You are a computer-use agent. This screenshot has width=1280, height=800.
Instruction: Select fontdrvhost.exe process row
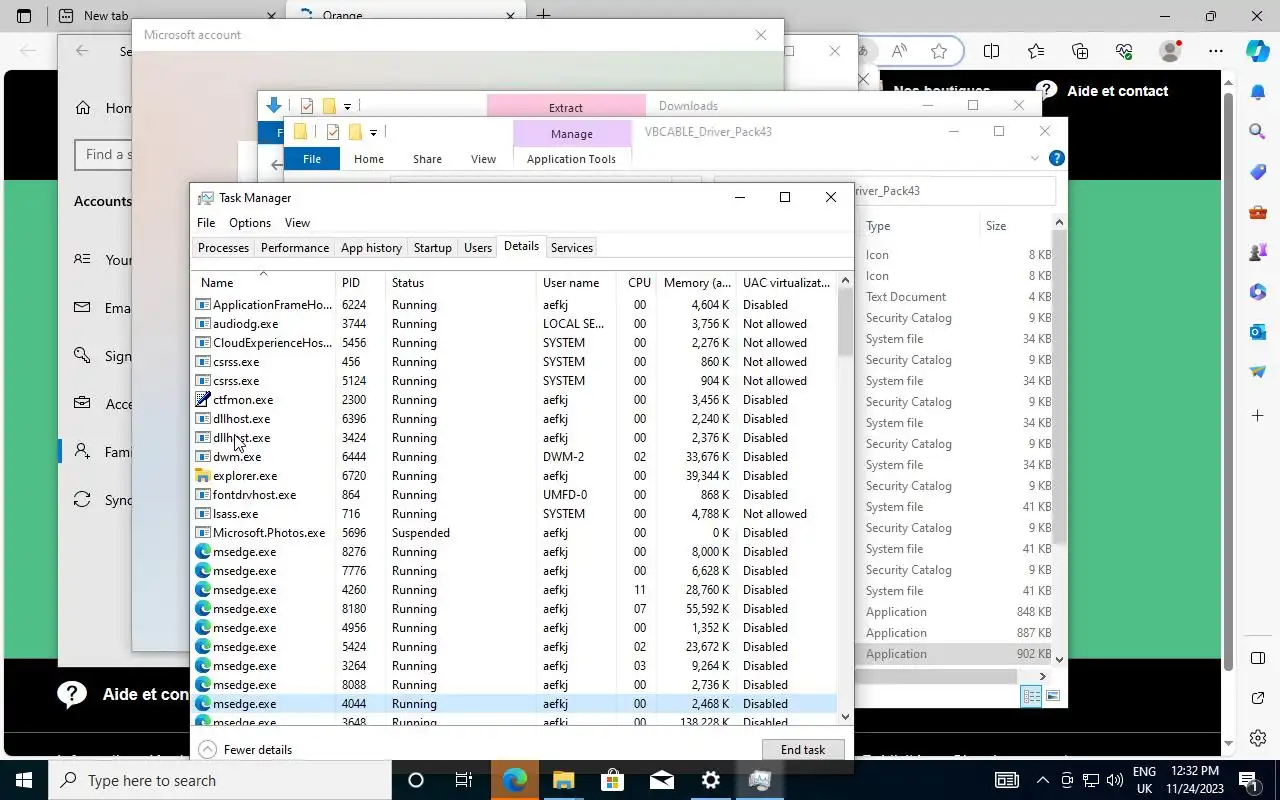[x=515, y=495]
